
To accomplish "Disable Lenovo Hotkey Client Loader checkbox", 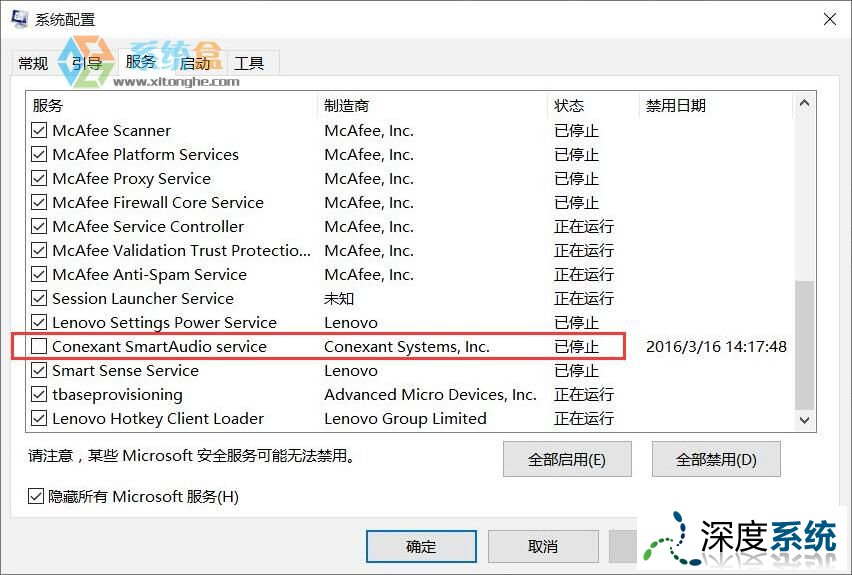I will [x=39, y=418].
